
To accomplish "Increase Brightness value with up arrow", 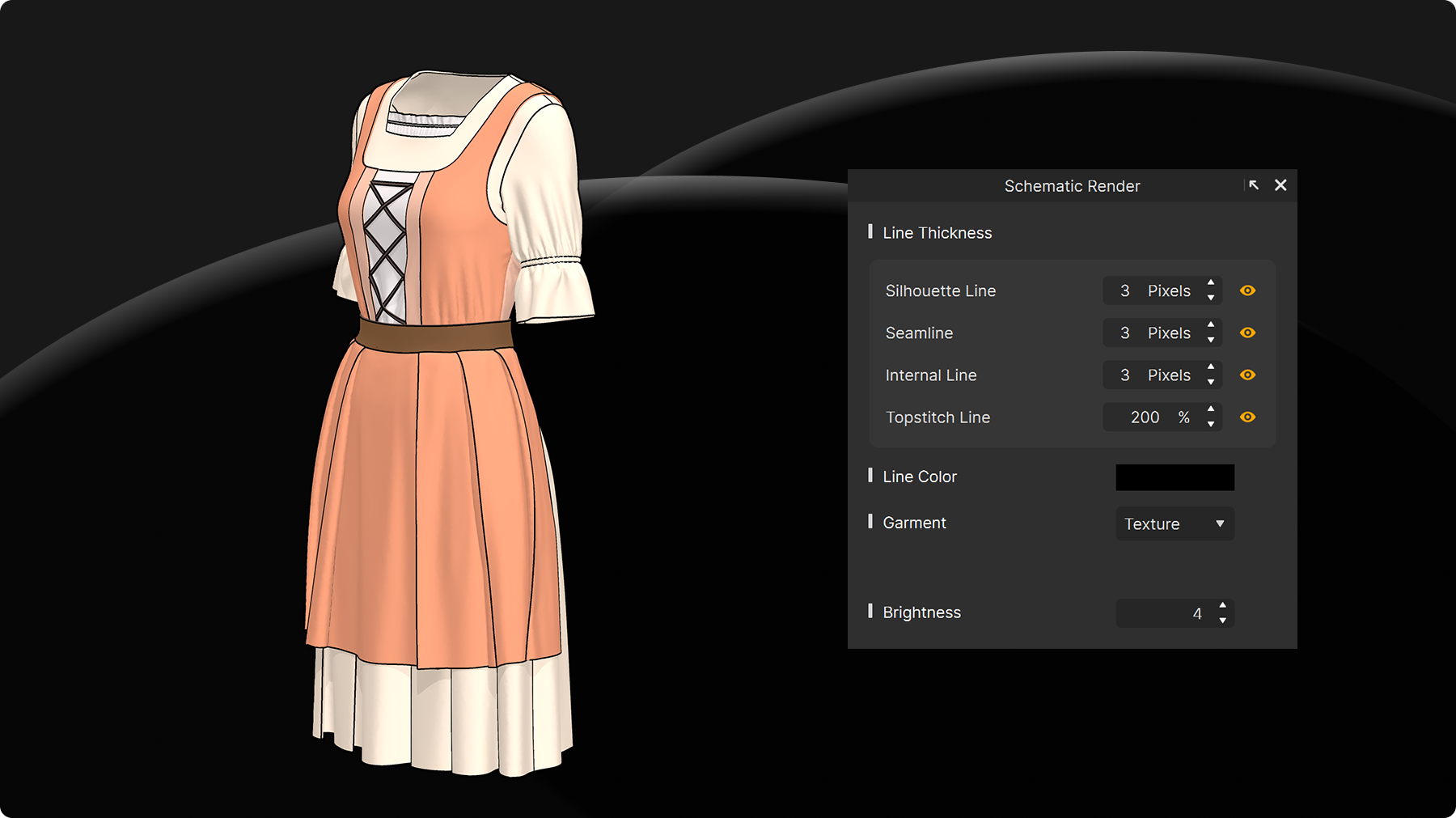I will pos(1222,605).
